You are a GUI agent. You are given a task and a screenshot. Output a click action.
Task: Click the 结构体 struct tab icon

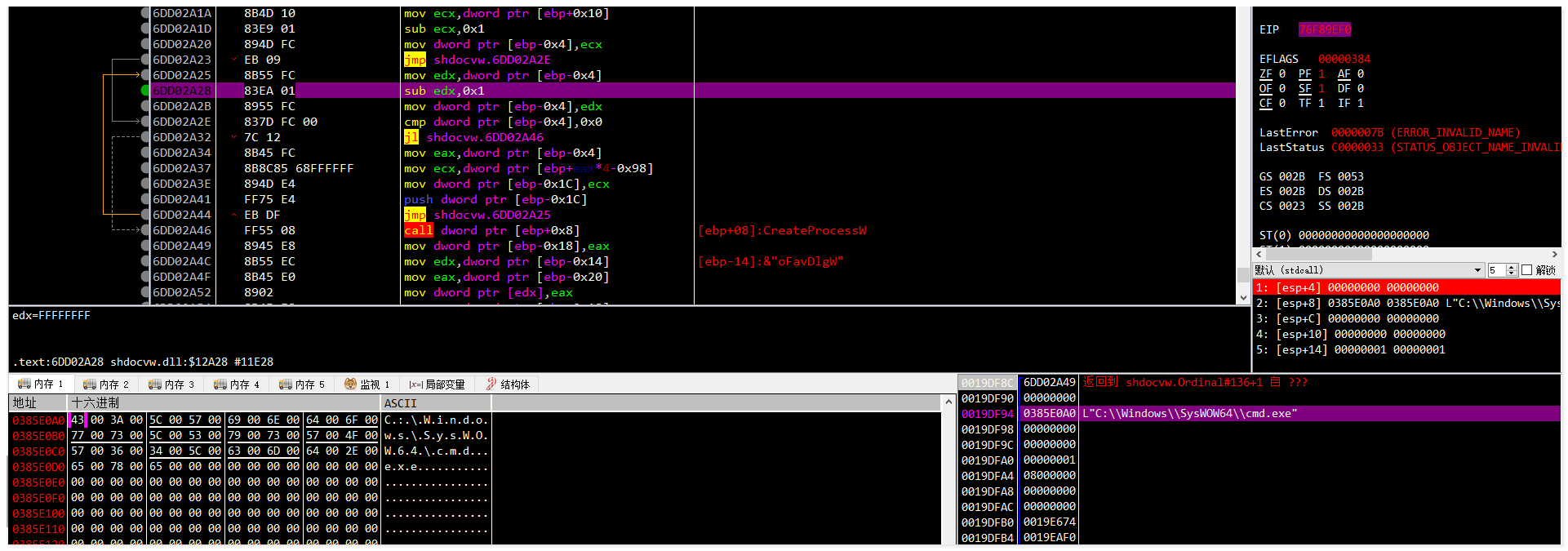tap(491, 384)
